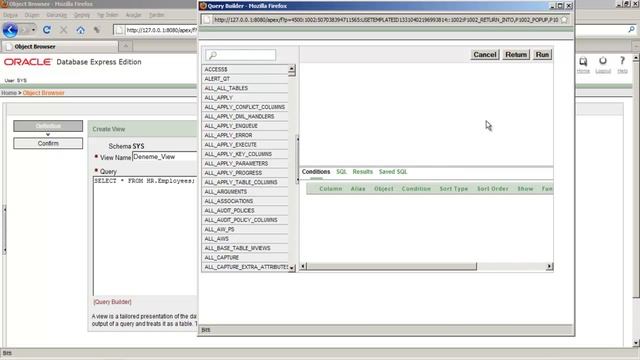Select ACCESS$ in the object list
The height and width of the screenshot is (360, 640).
pos(245,69)
